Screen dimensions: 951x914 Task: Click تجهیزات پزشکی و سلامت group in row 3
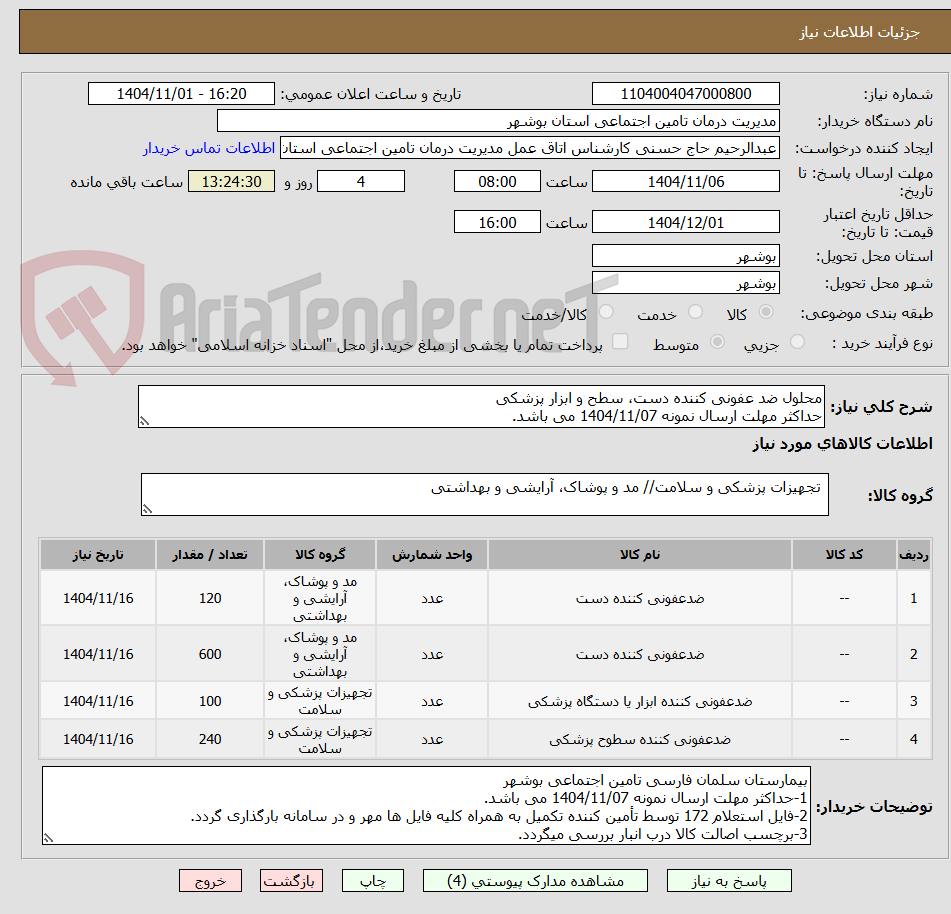click(320, 701)
